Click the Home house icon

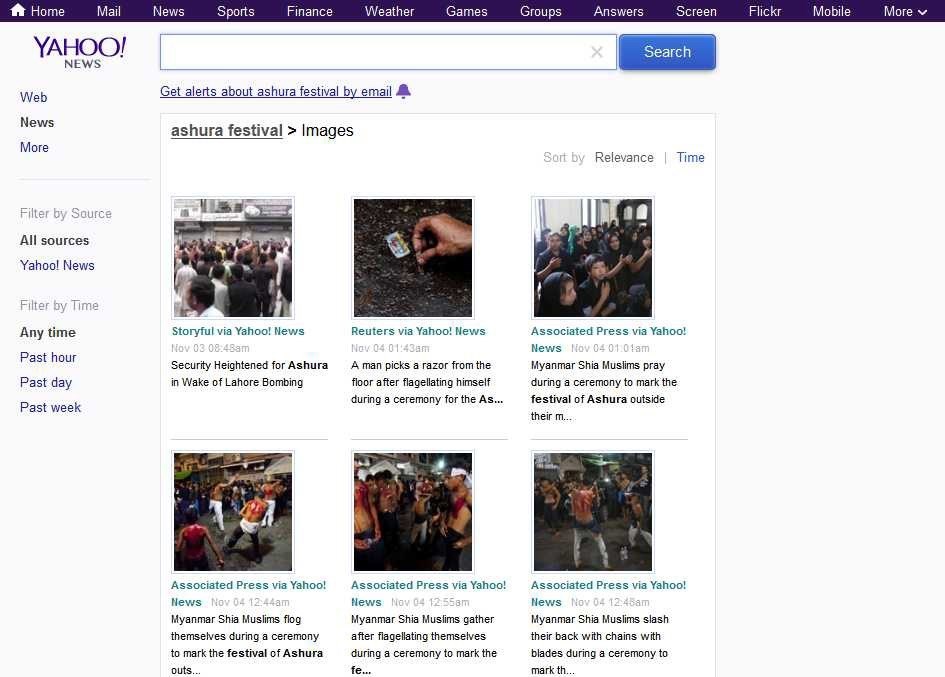(17, 11)
